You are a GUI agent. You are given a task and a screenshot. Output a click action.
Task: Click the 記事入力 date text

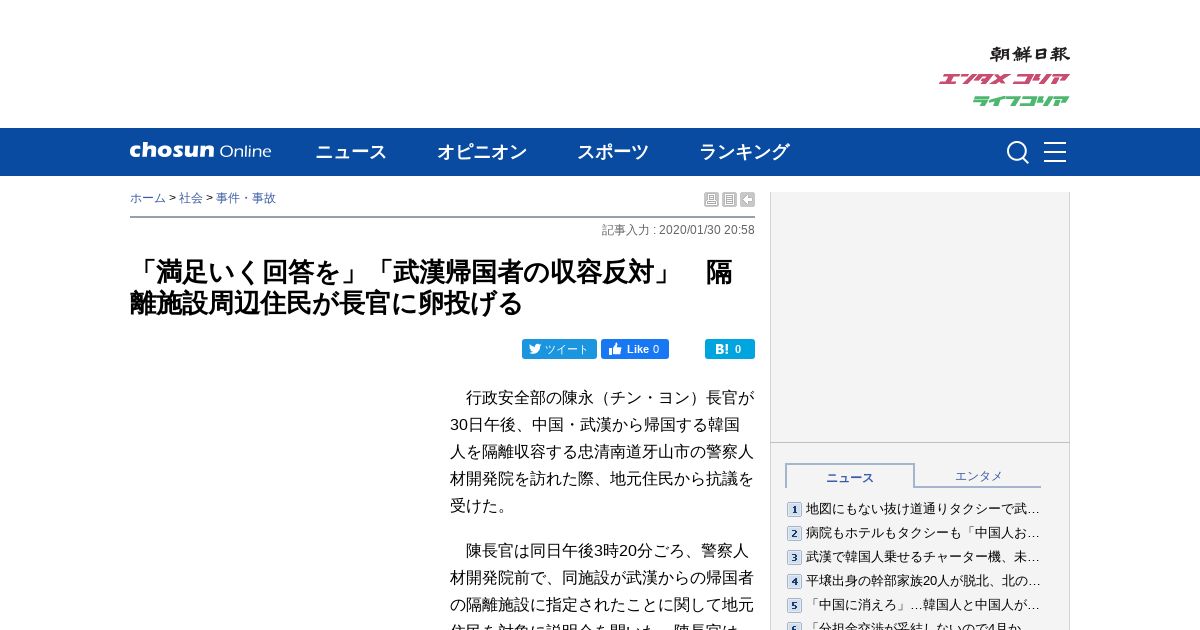click(678, 230)
